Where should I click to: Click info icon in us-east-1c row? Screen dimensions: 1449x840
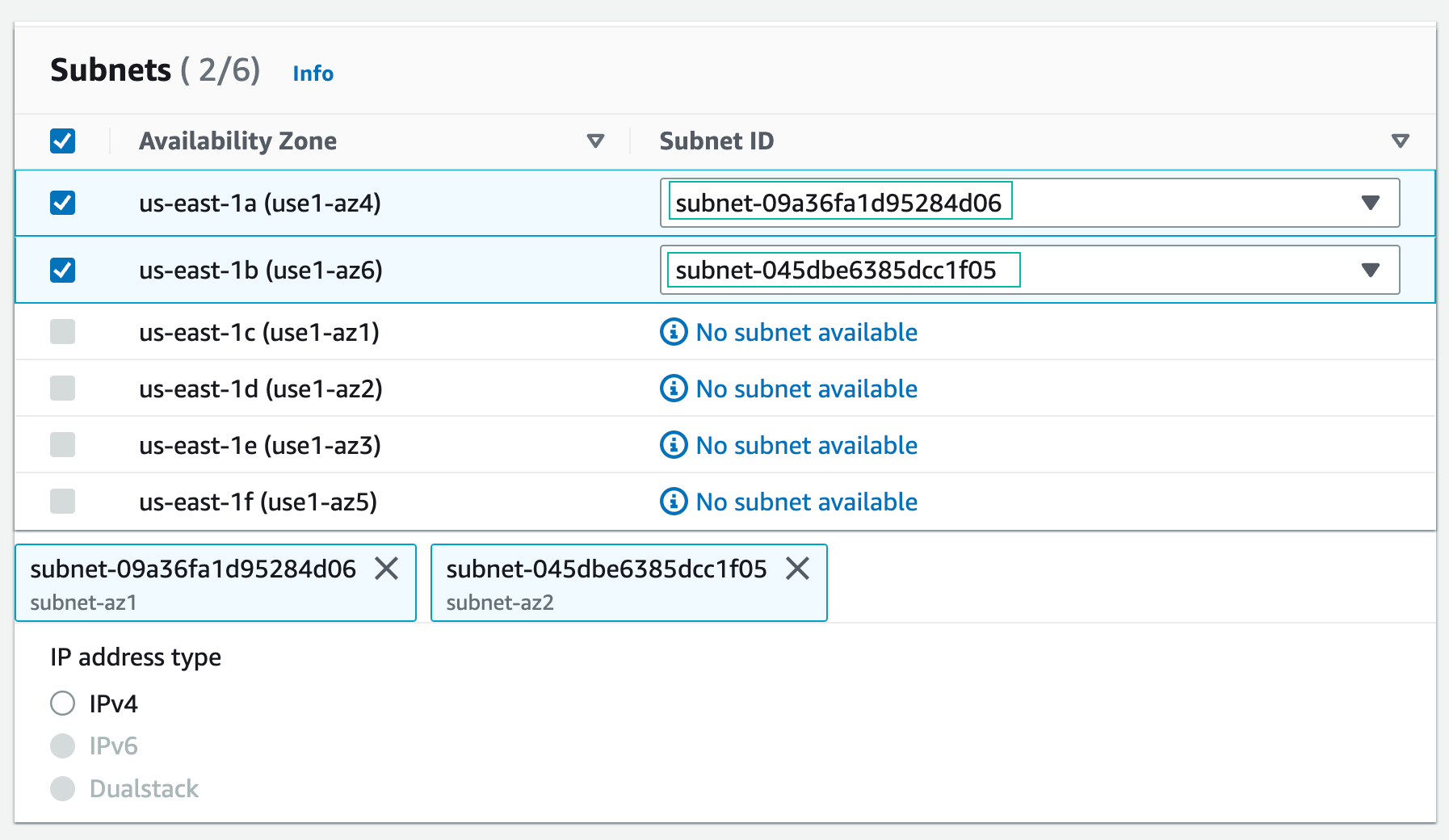click(674, 332)
